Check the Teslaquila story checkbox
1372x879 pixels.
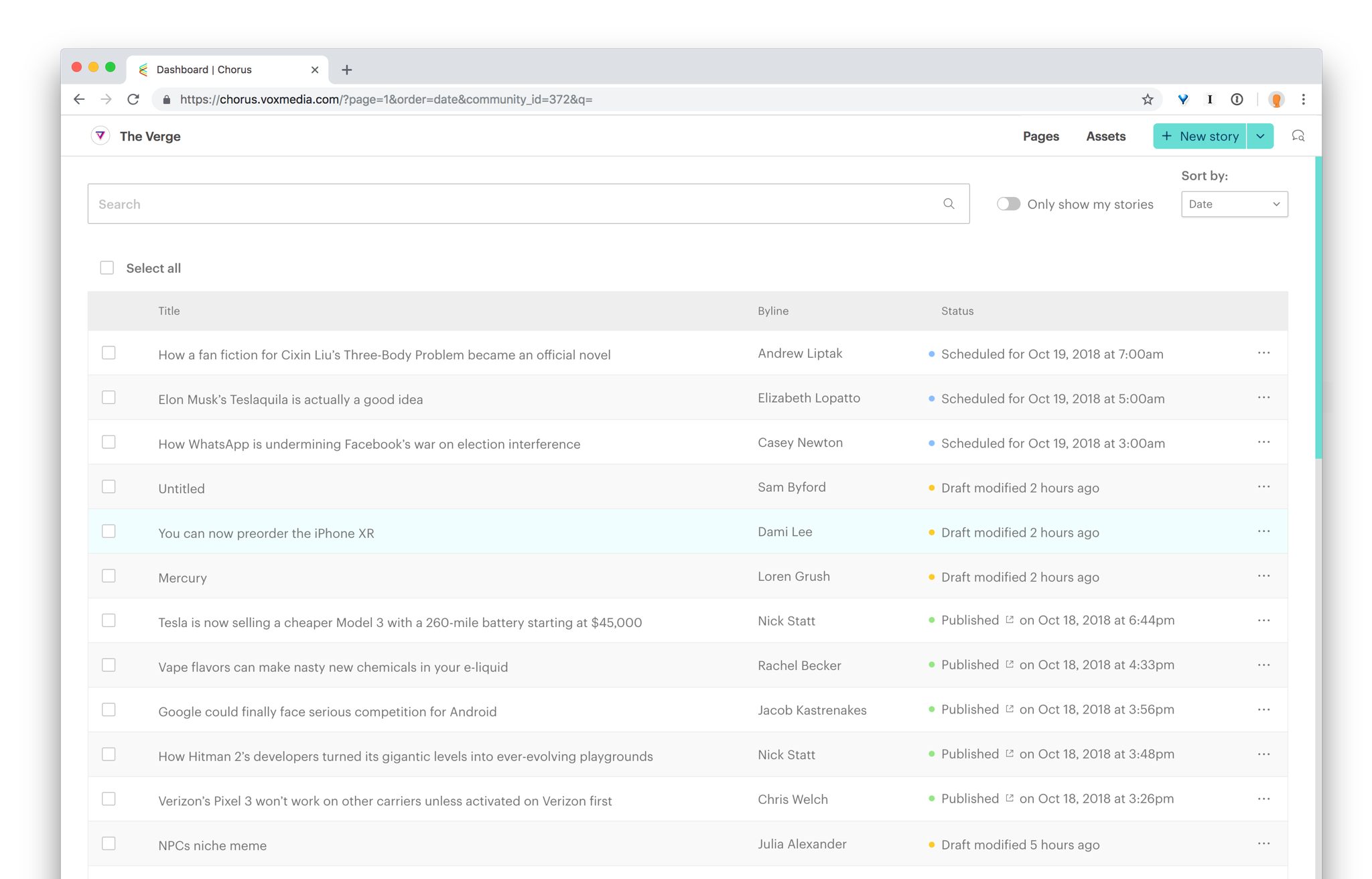tap(109, 397)
